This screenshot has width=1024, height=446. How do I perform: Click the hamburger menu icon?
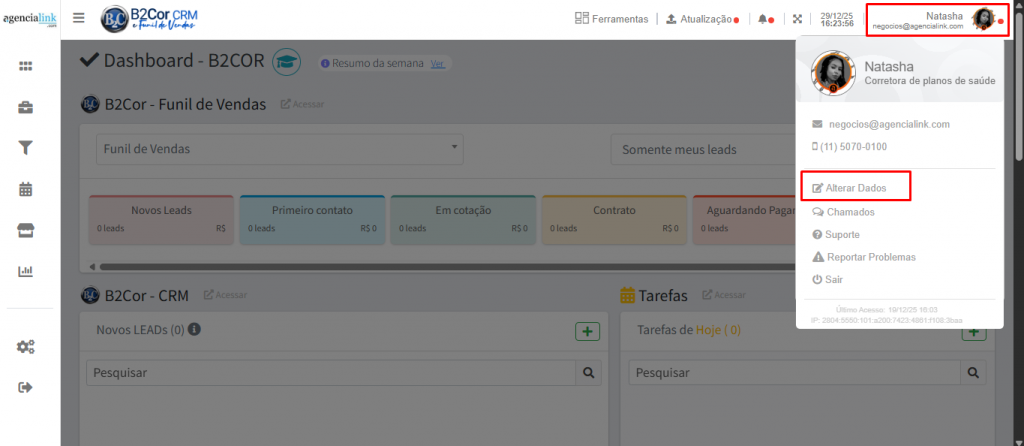coord(79,18)
